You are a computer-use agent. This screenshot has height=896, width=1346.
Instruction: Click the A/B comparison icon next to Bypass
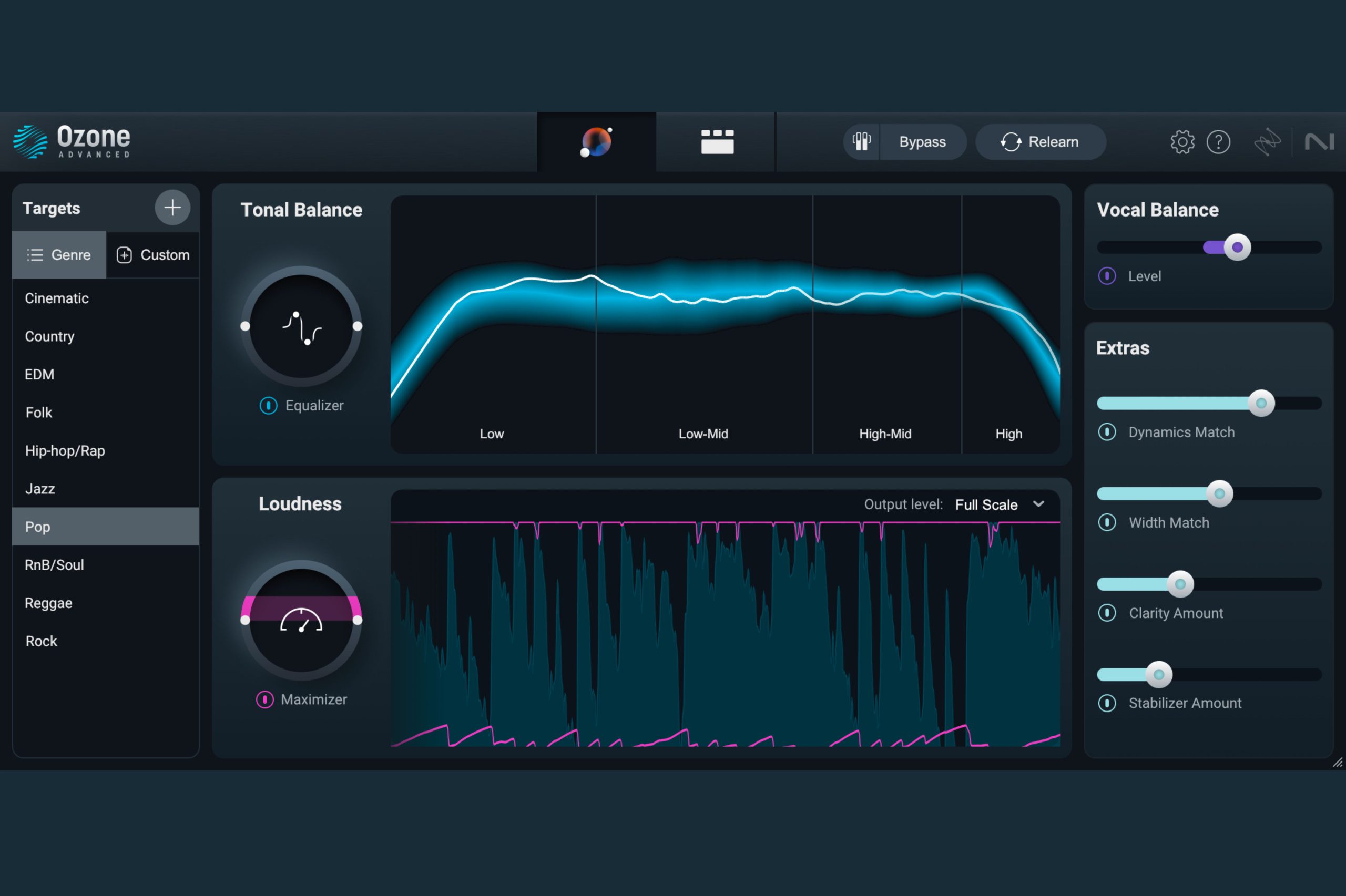[861, 141]
